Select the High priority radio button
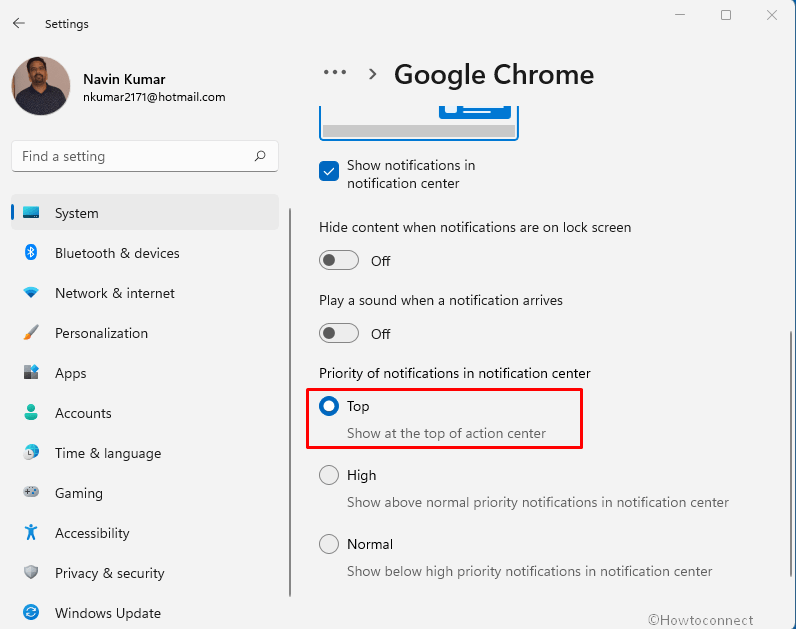 point(329,475)
